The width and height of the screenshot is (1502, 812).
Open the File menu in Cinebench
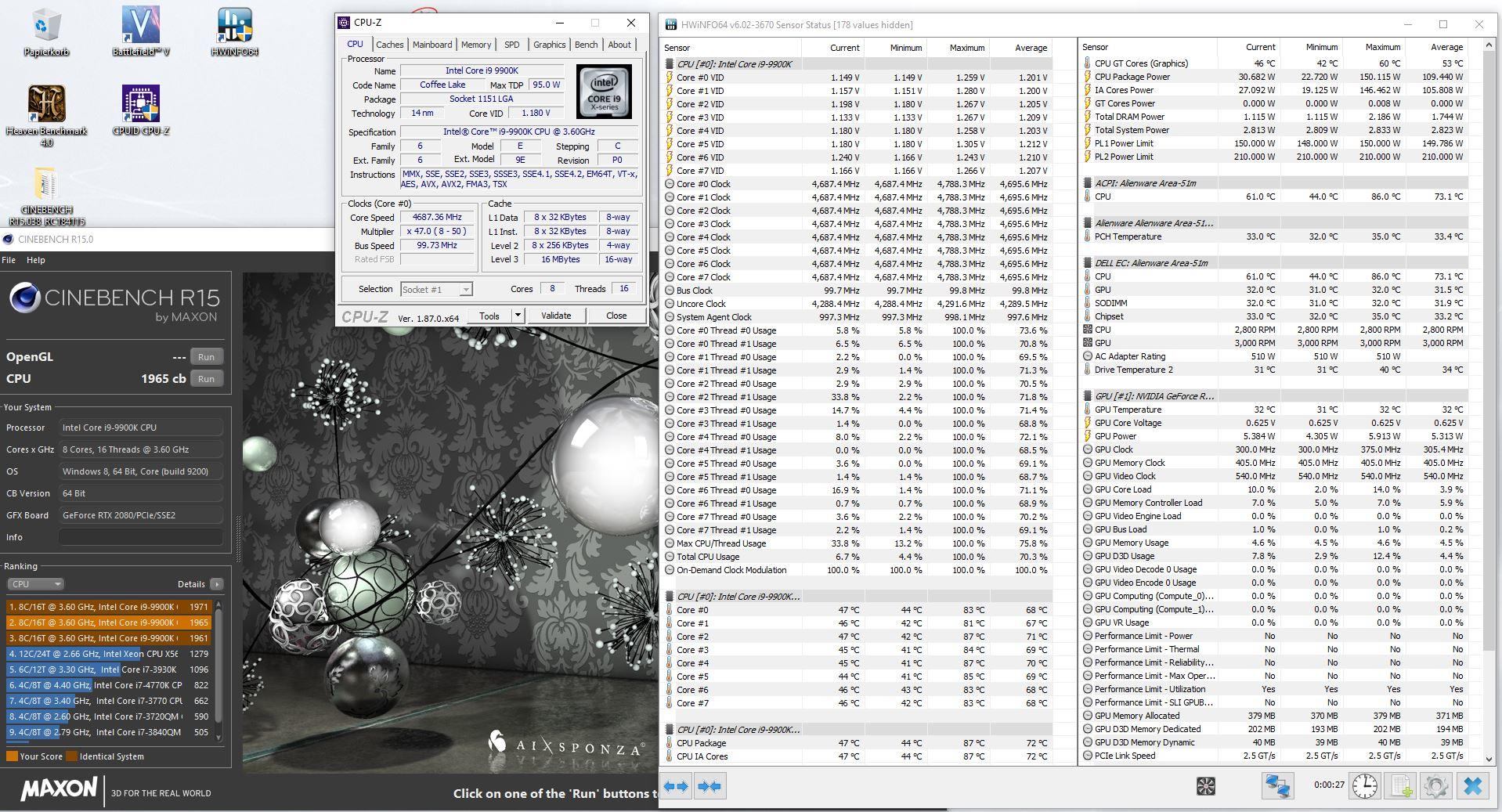click(9, 260)
